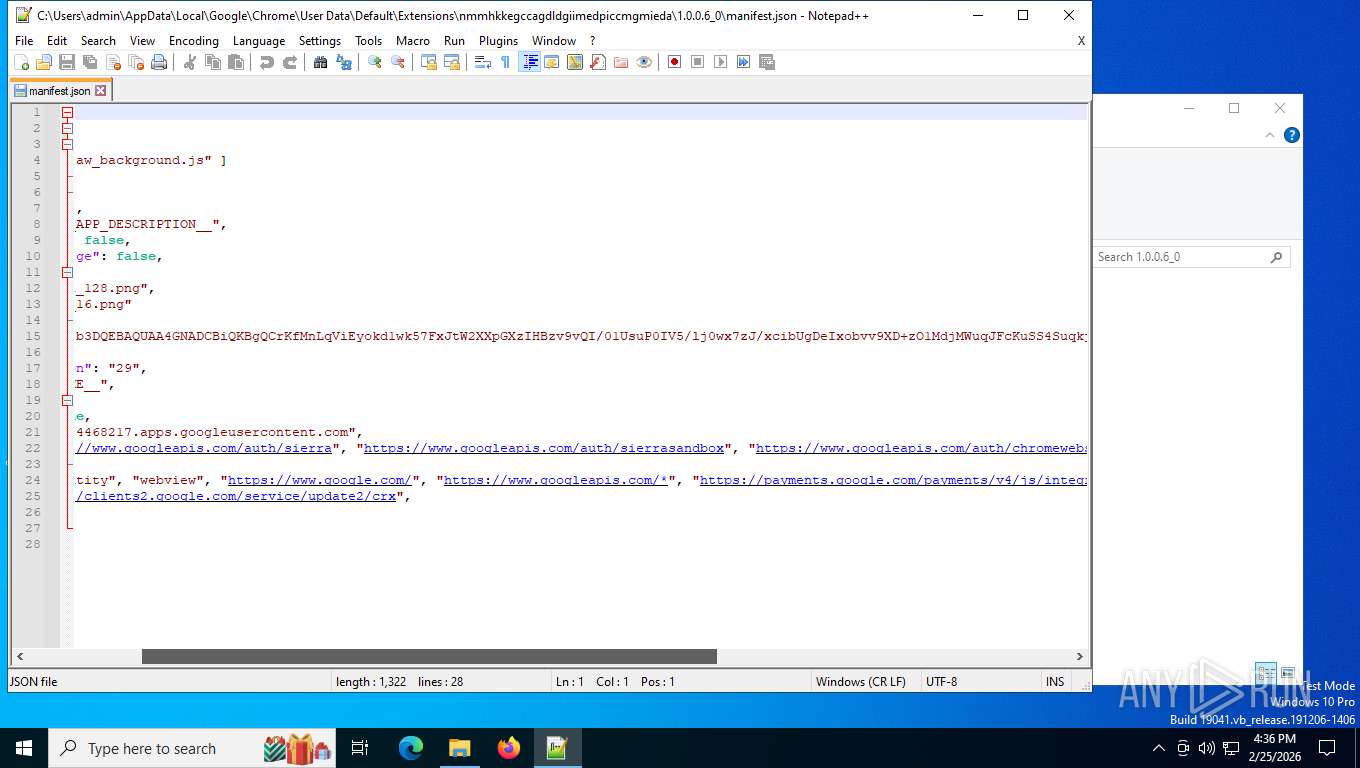Click the Search 1.0.0.6_0 field
Image resolution: width=1360 pixels, height=768 pixels.
point(1191,257)
